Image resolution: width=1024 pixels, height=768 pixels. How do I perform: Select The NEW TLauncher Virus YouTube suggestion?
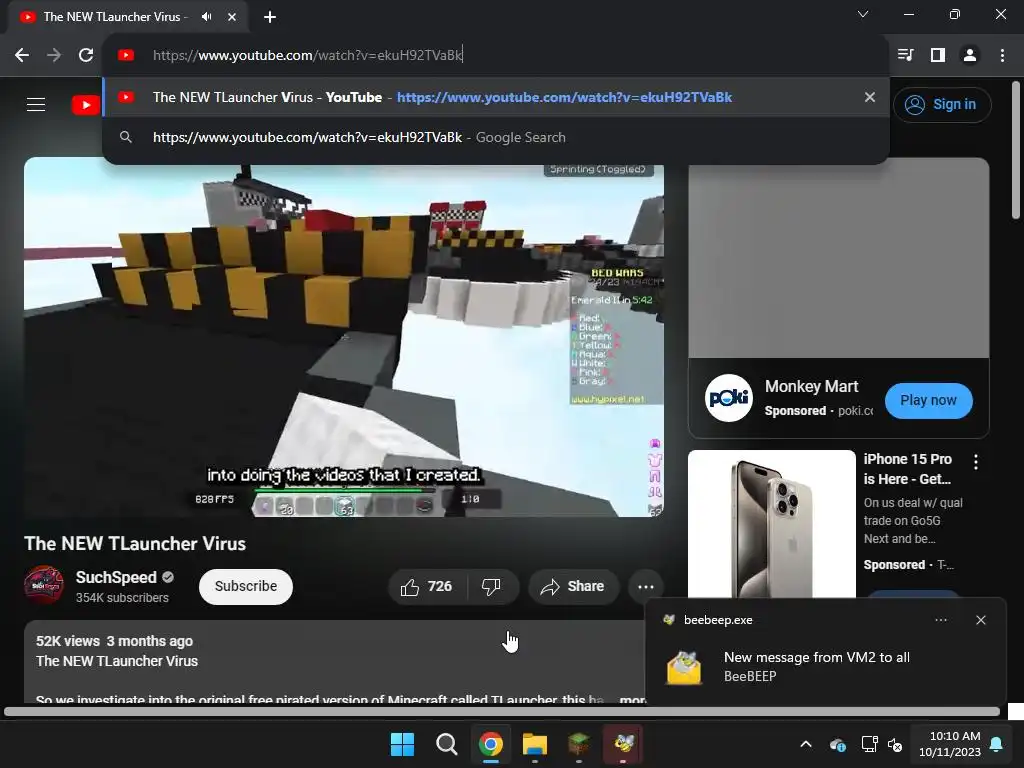[x=496, y=97]
